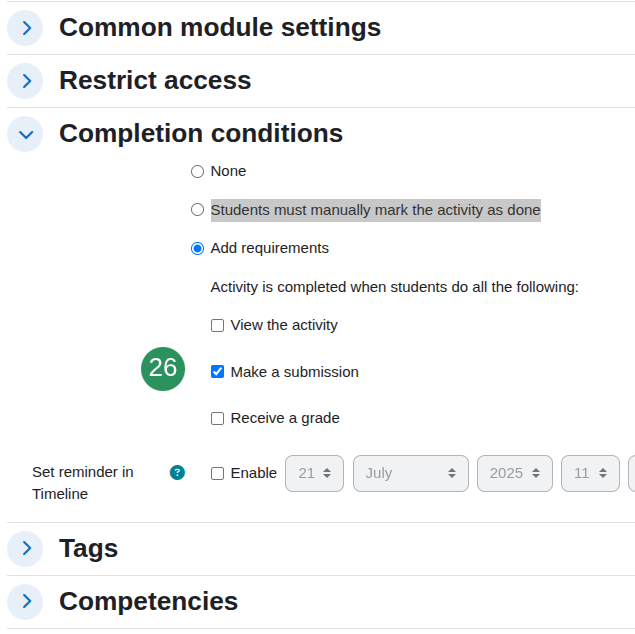Expand the Restrict access section chevron

point(25,81)
